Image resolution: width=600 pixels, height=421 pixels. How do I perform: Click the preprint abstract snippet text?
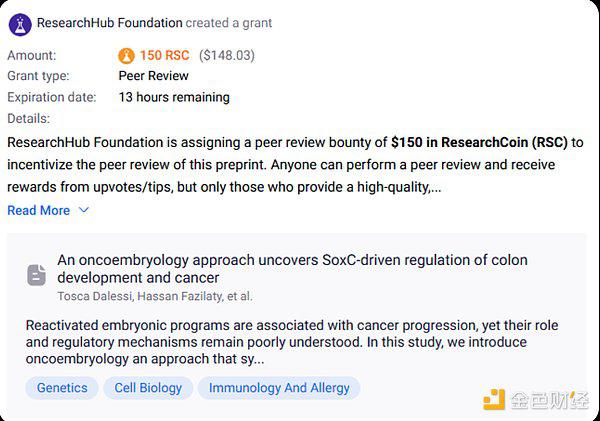292,342
